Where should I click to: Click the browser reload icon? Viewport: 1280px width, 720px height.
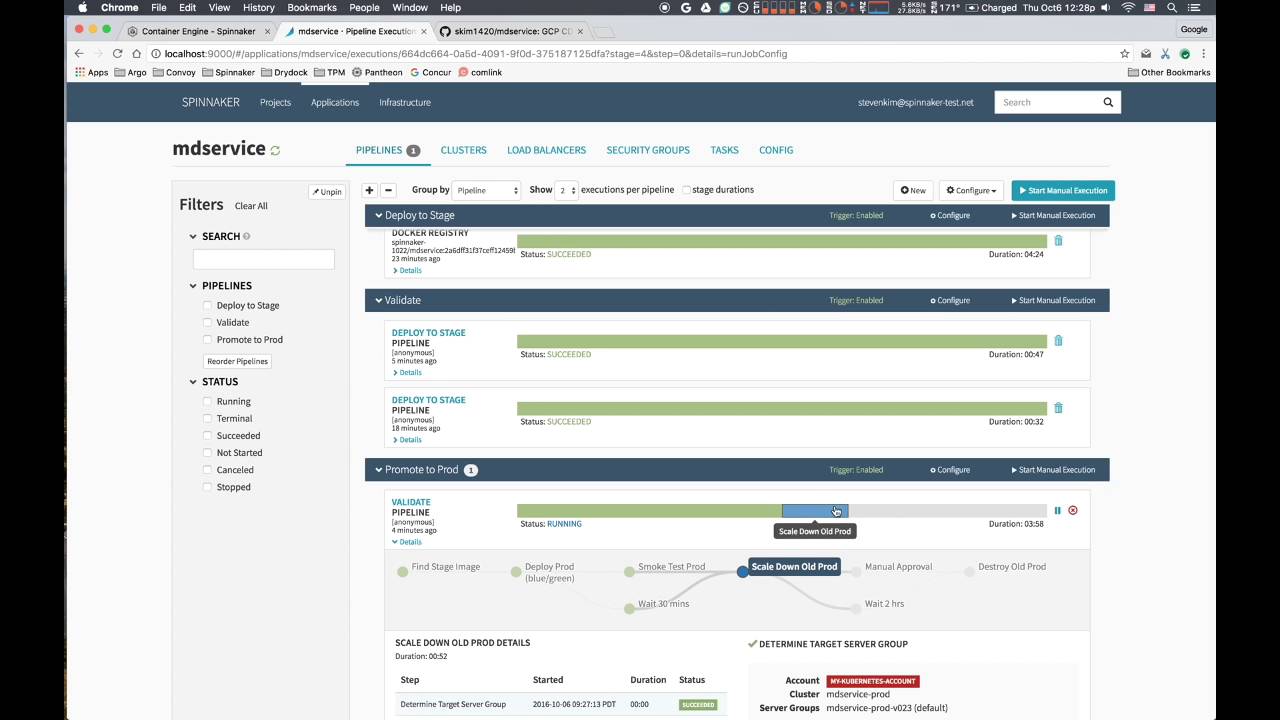(117, 53)
